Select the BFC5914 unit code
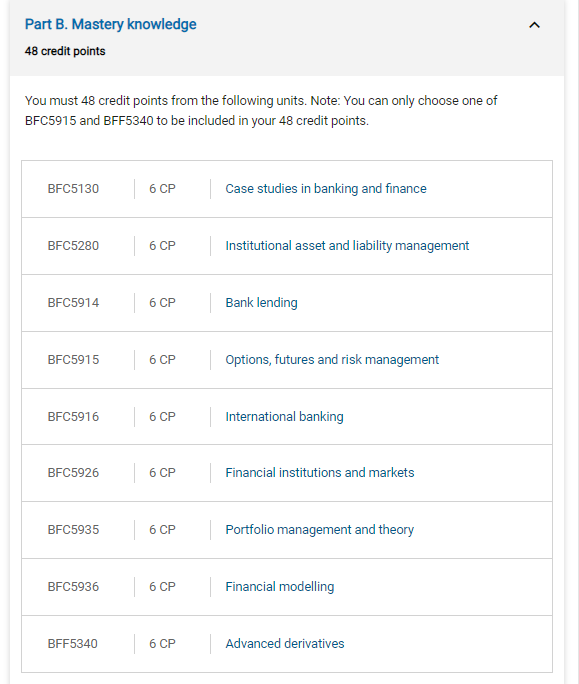 click(x=73, y=302)
